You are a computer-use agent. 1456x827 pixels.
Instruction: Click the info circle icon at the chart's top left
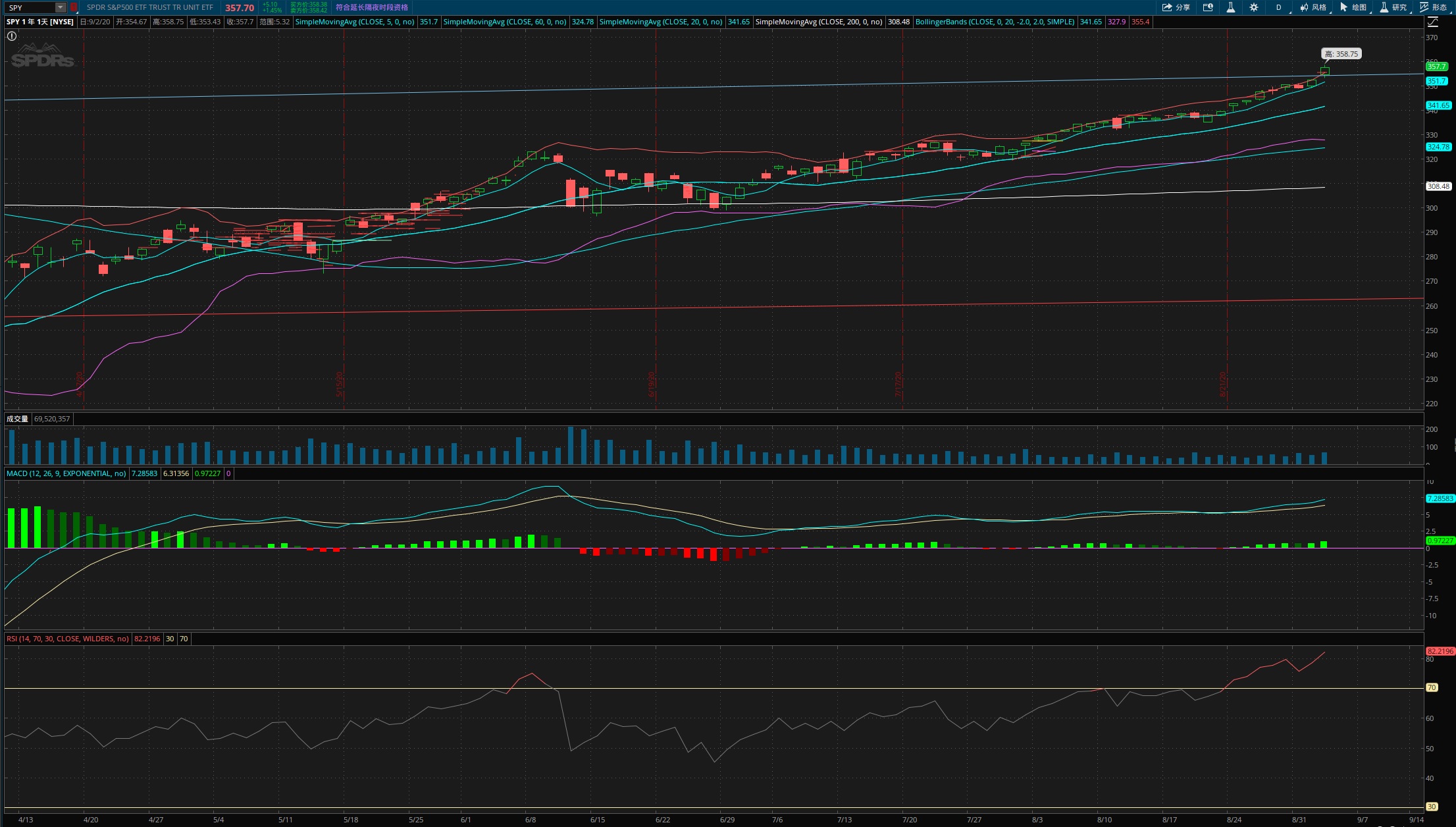pyautogui.click(x=12, y=36)
